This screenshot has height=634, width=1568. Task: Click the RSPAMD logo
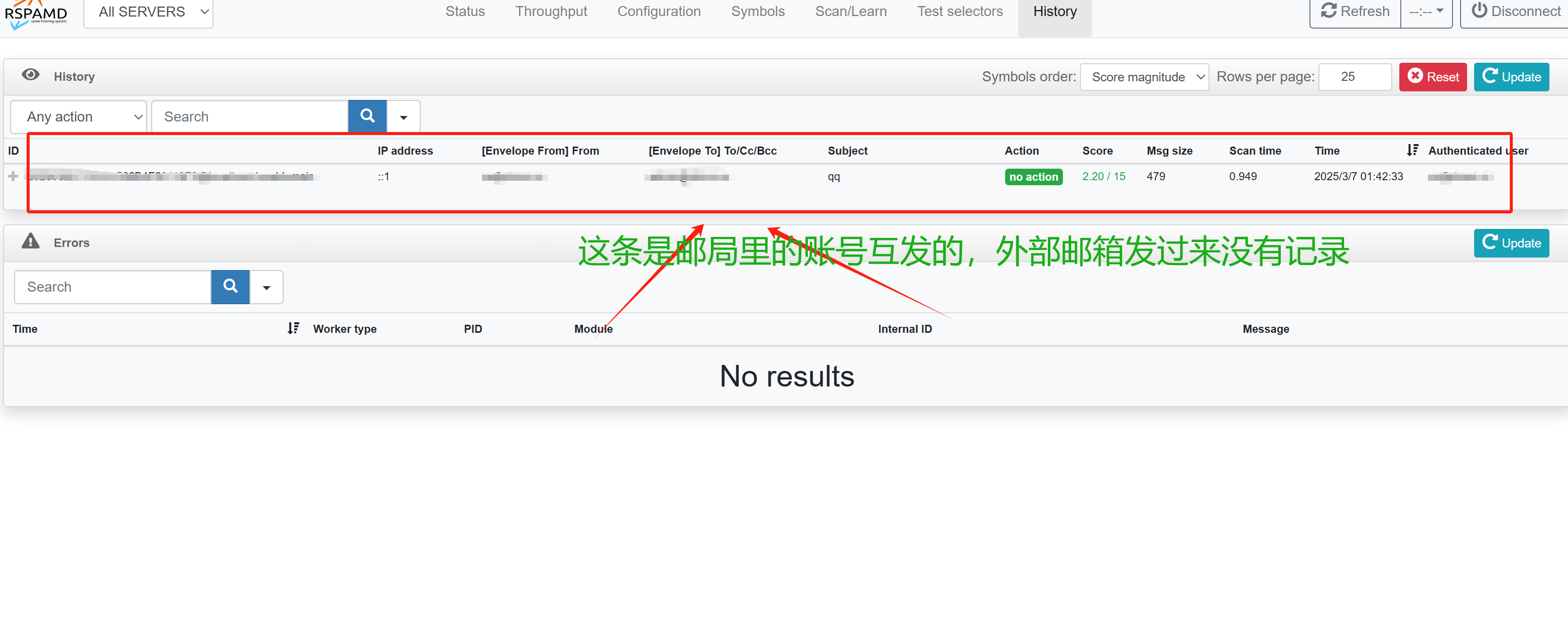(36, 15)
